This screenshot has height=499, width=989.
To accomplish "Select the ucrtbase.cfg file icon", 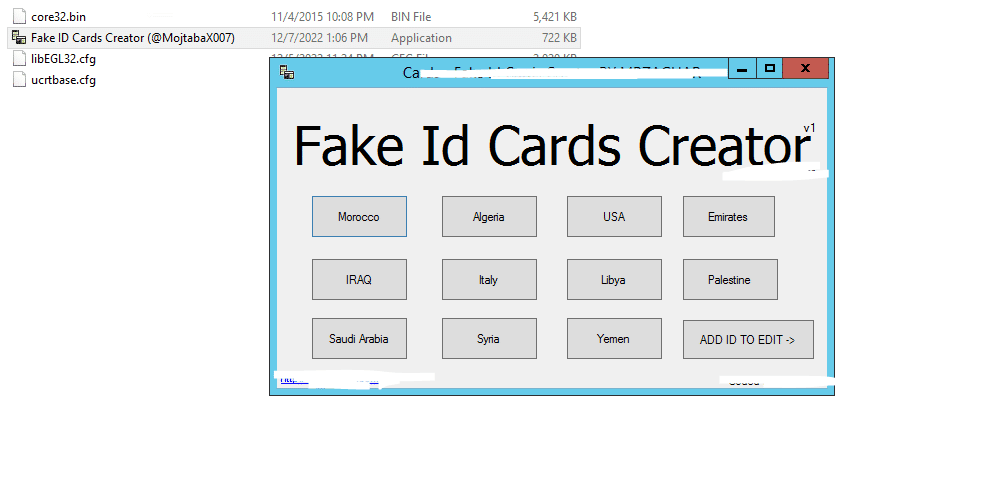I will pyautogui.click(x=19, y=80).
